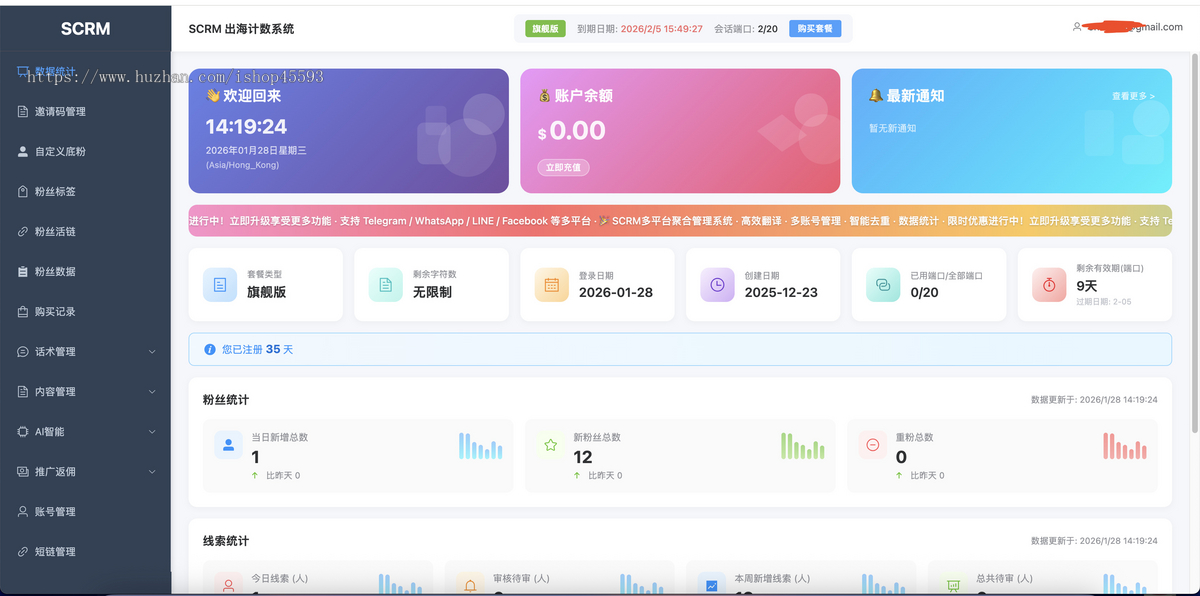The image size is (1200, 596).
Task: Click the orange 登录日期 calendar icon
Action: (x=551, y=285)
